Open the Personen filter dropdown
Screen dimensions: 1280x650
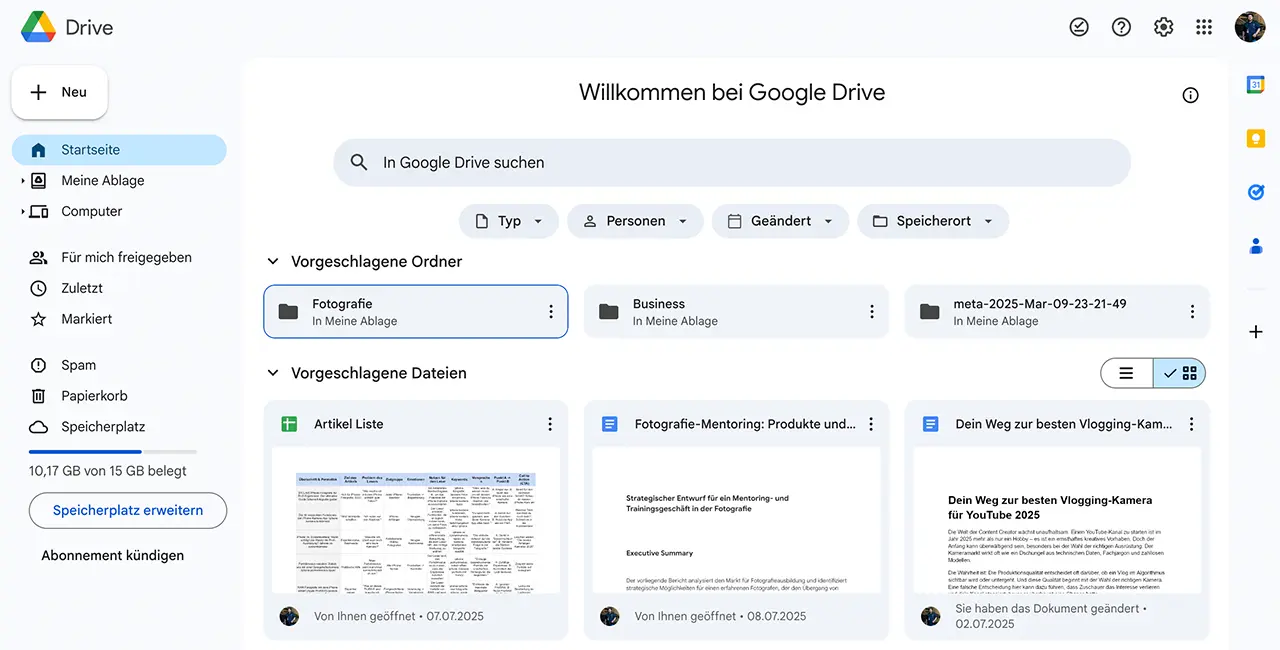(x=635, y=221)
